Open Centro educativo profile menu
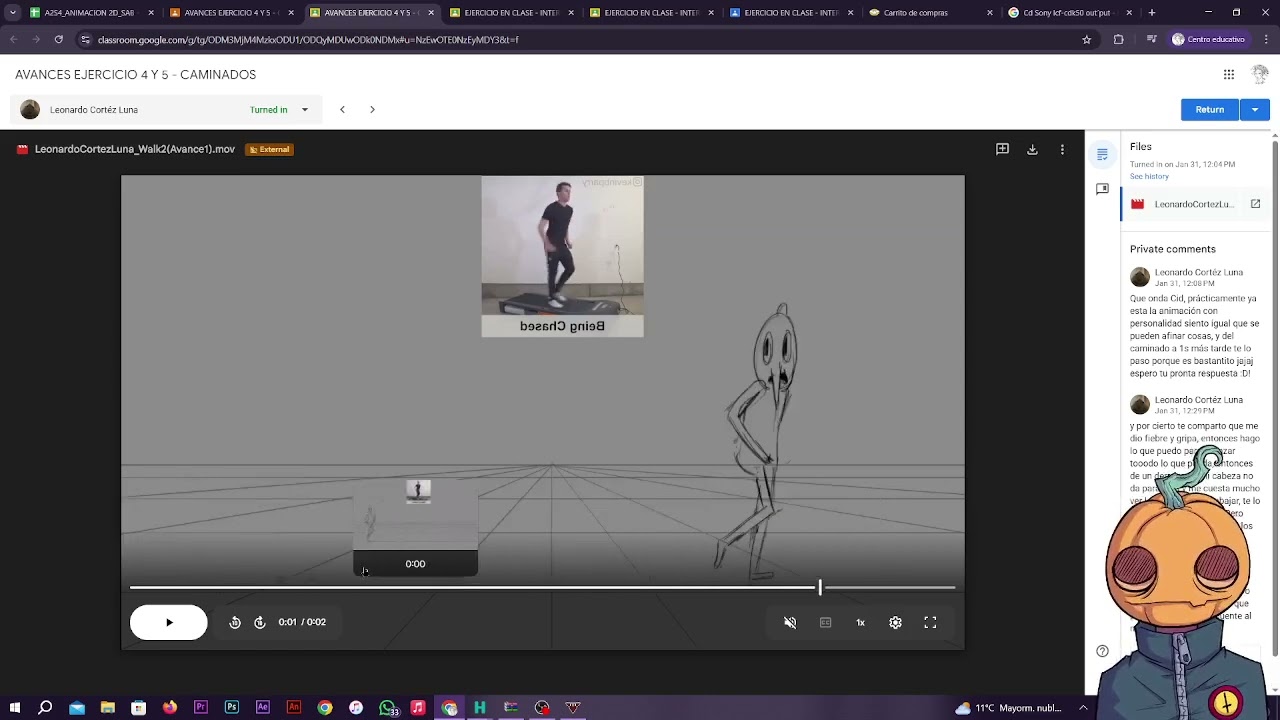The width and height of the screenshot is (1280, 720). 1209,39
